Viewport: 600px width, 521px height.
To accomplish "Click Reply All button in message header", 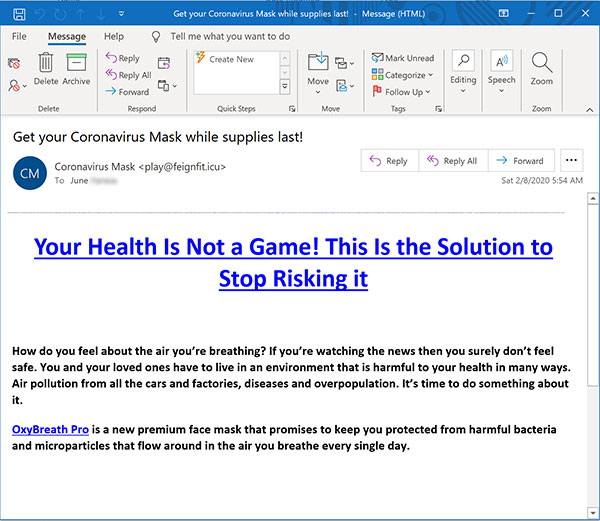I will 453,161.
